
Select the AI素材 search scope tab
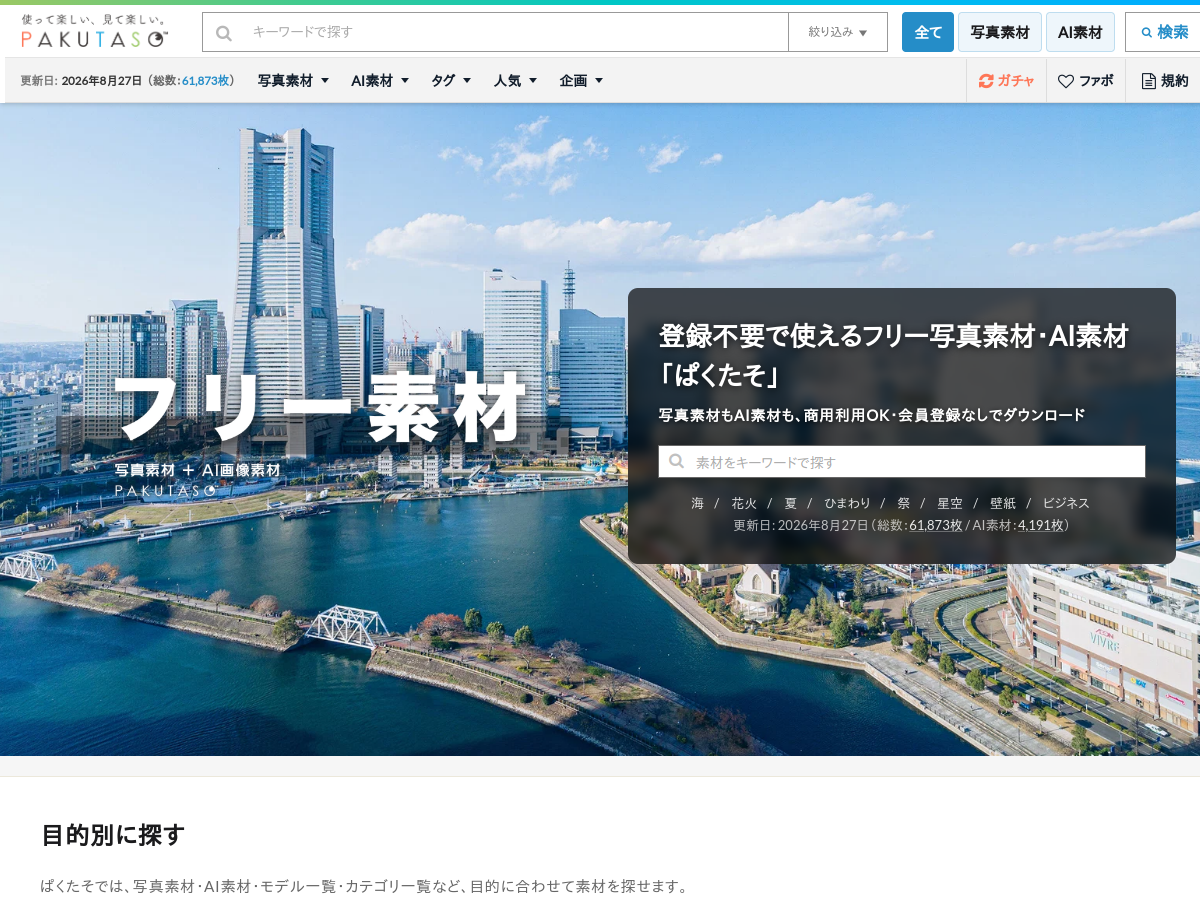pyautogui.click(x=1080, y=32)
